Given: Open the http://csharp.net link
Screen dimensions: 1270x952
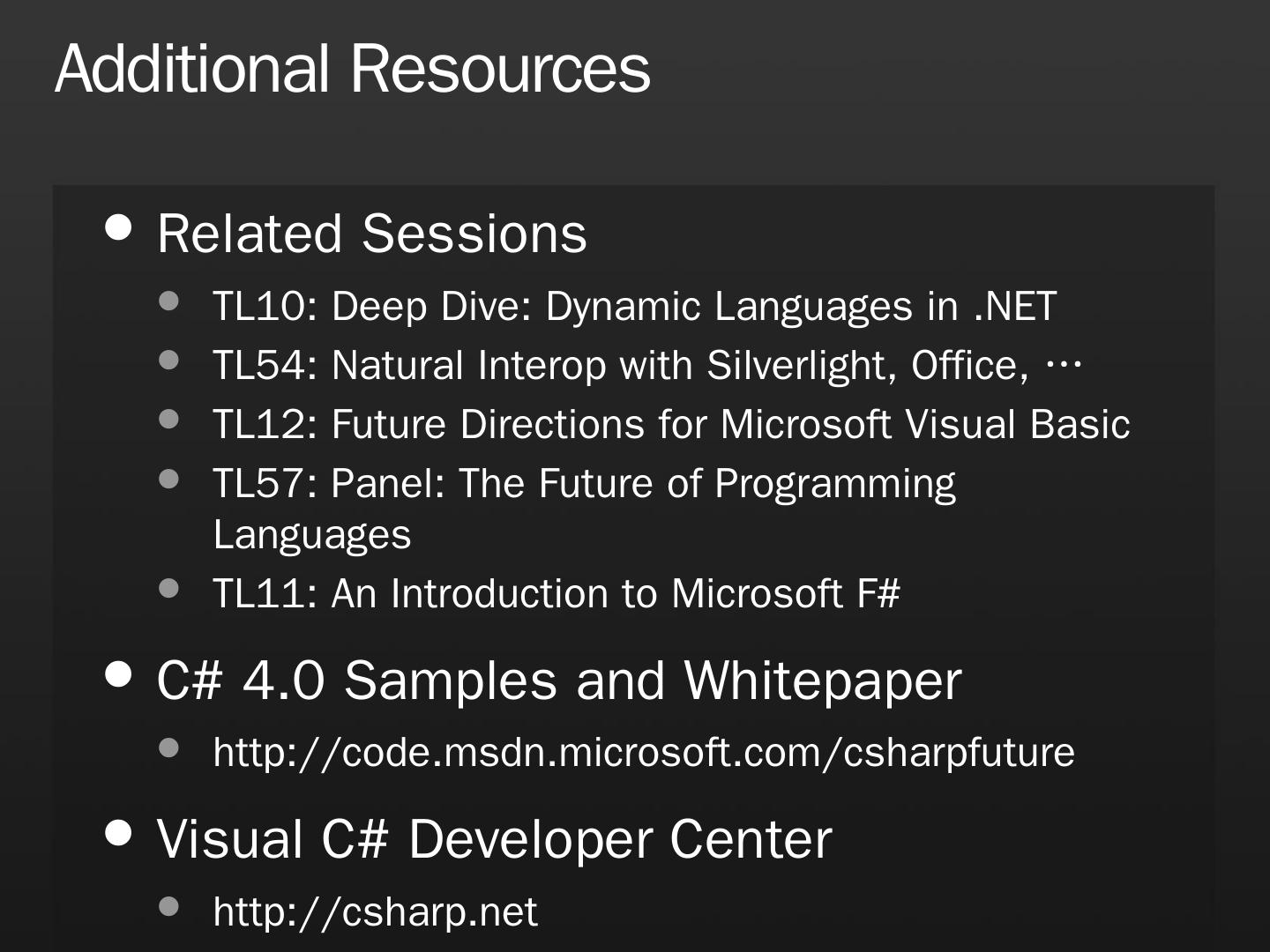Looking at the screenshot, I should (x=375, y=911).
